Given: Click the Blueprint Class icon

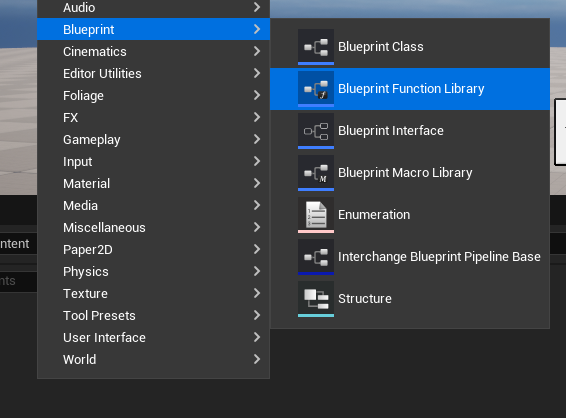Looking at the screenshot, I should click(316, 47).
